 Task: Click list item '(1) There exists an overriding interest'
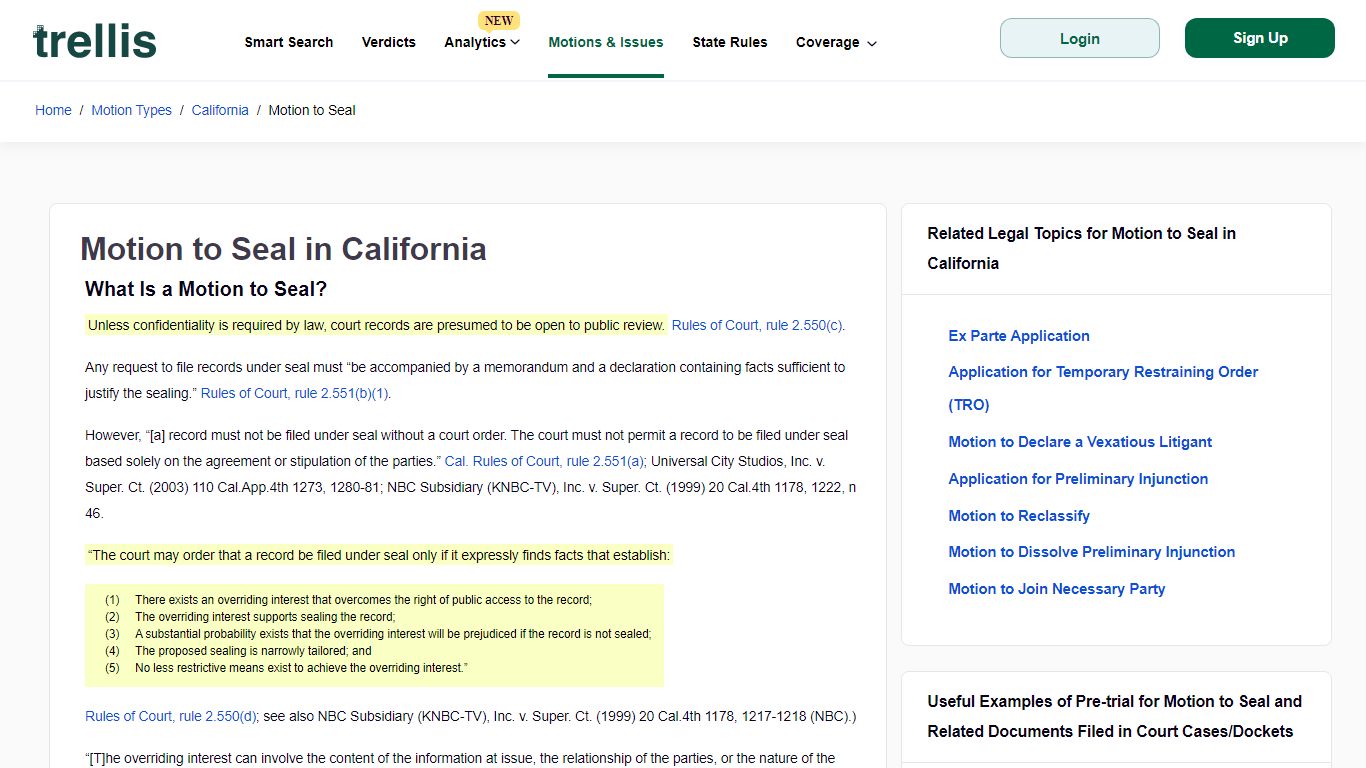348,600
